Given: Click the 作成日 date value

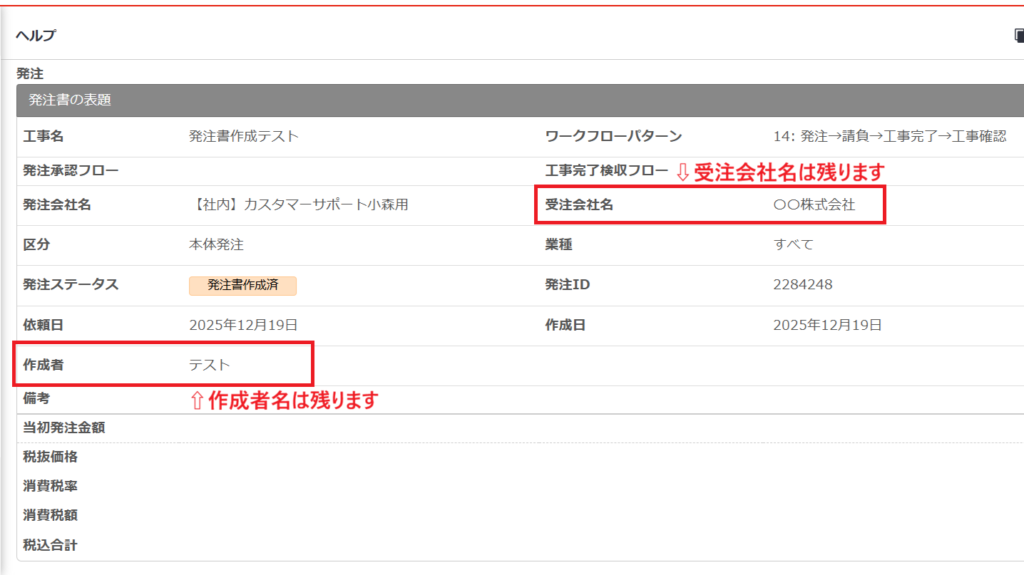Looking at the screenshot, I should click(x=827, y=324).
